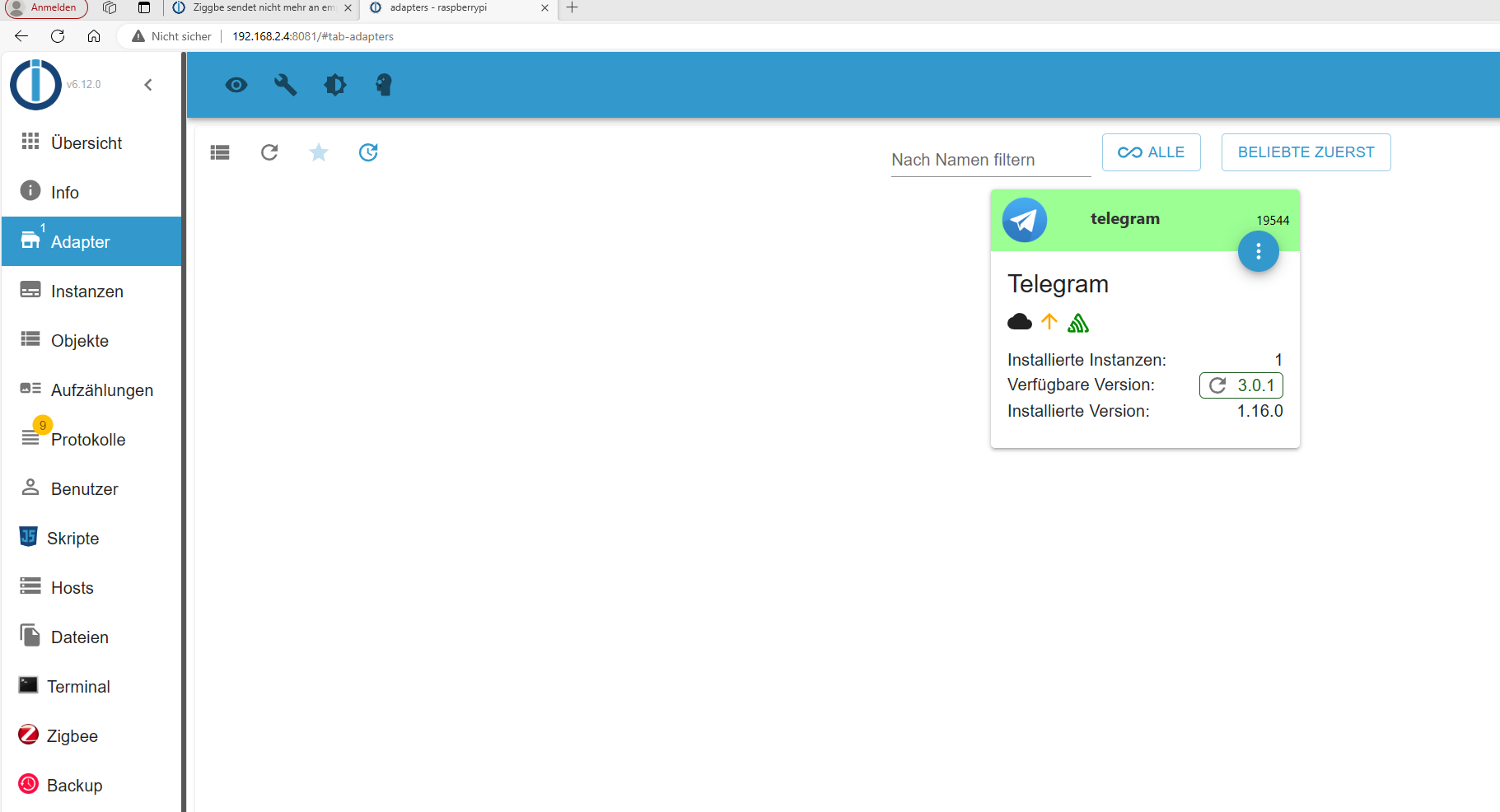1500x812 pixels.
Task: Open the Zigbee tab in sidebar
Action: pos(91,735)
